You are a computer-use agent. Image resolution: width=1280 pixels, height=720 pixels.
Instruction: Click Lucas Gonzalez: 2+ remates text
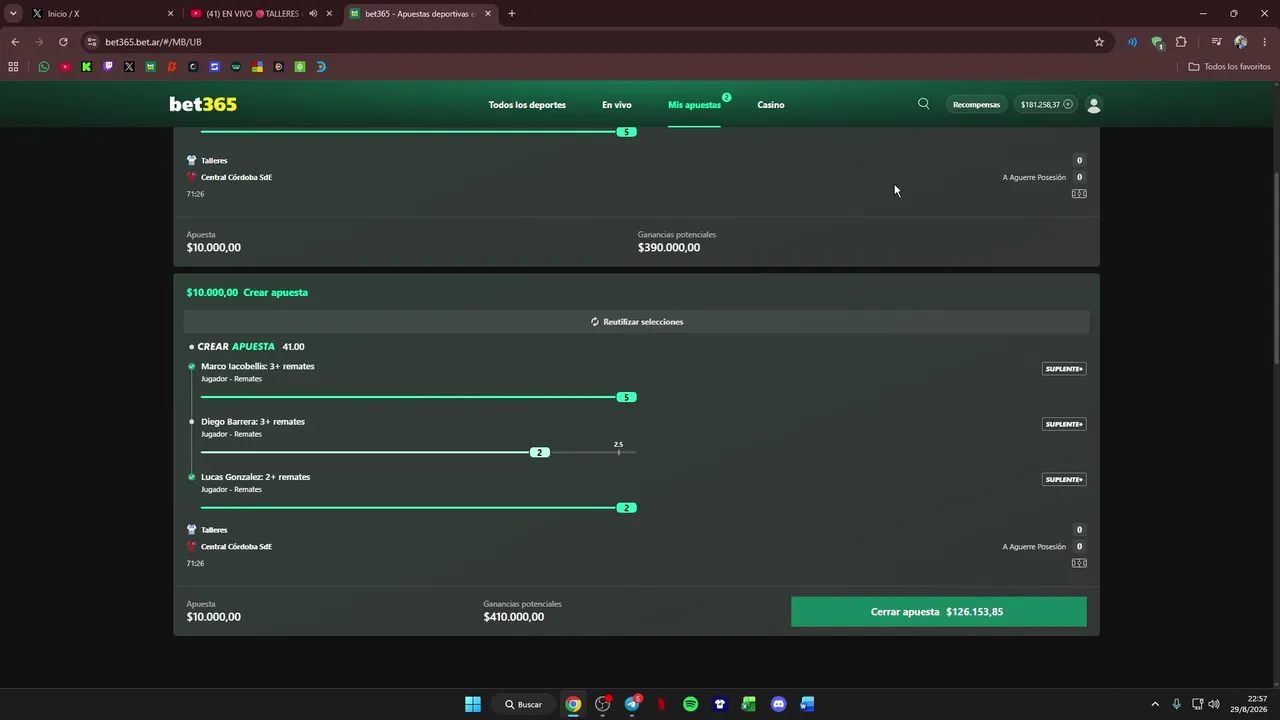click(256, 477)
